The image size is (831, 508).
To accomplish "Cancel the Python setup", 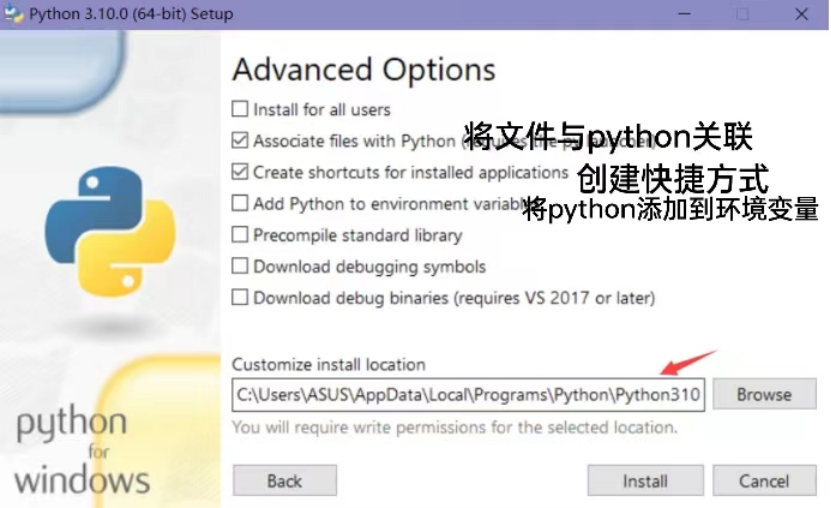I will click(x=764, y=480).
